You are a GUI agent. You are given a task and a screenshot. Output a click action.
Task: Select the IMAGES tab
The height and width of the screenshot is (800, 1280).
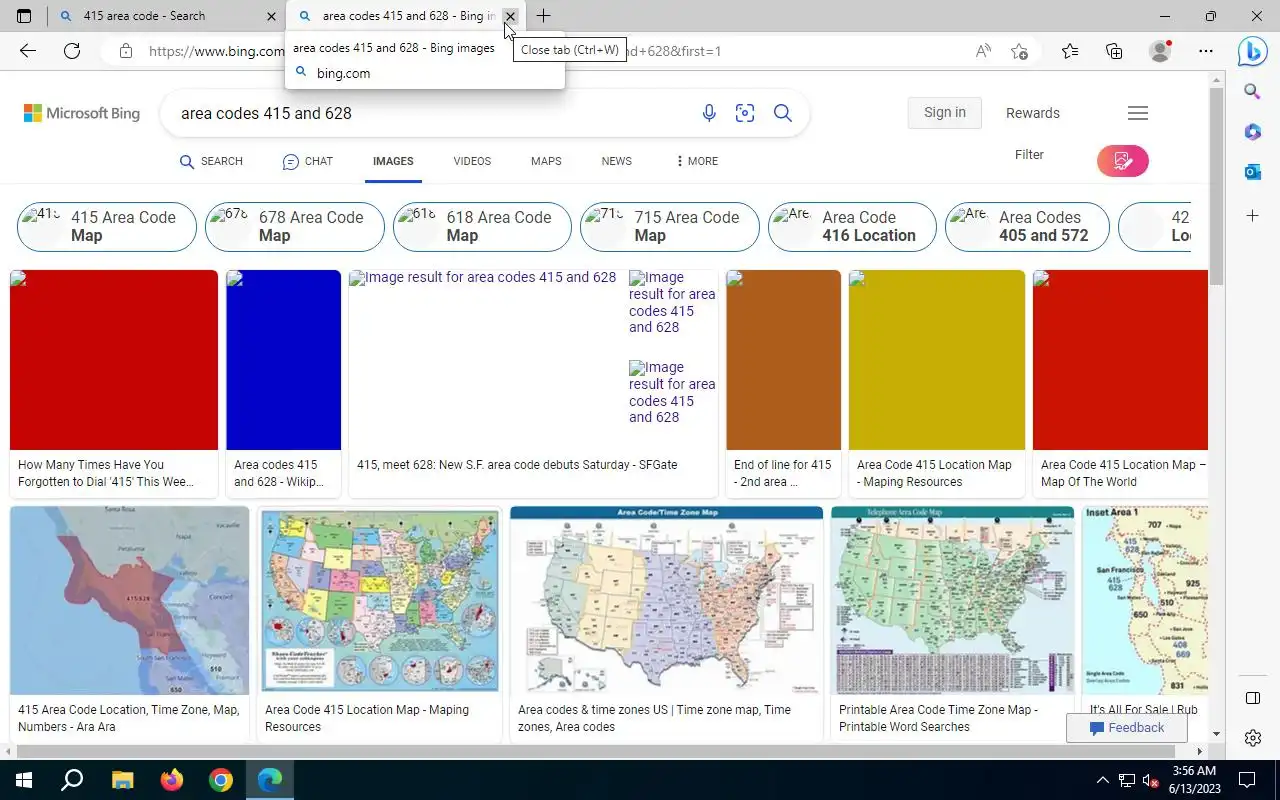click(393, 161)
